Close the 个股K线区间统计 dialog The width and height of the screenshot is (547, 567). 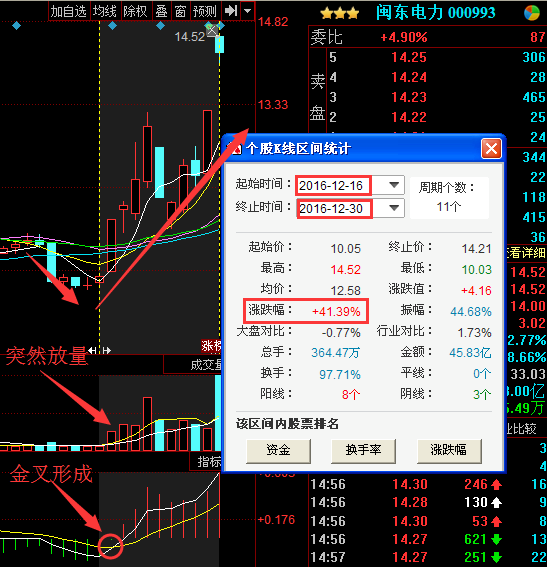click(x=491, y=148)
